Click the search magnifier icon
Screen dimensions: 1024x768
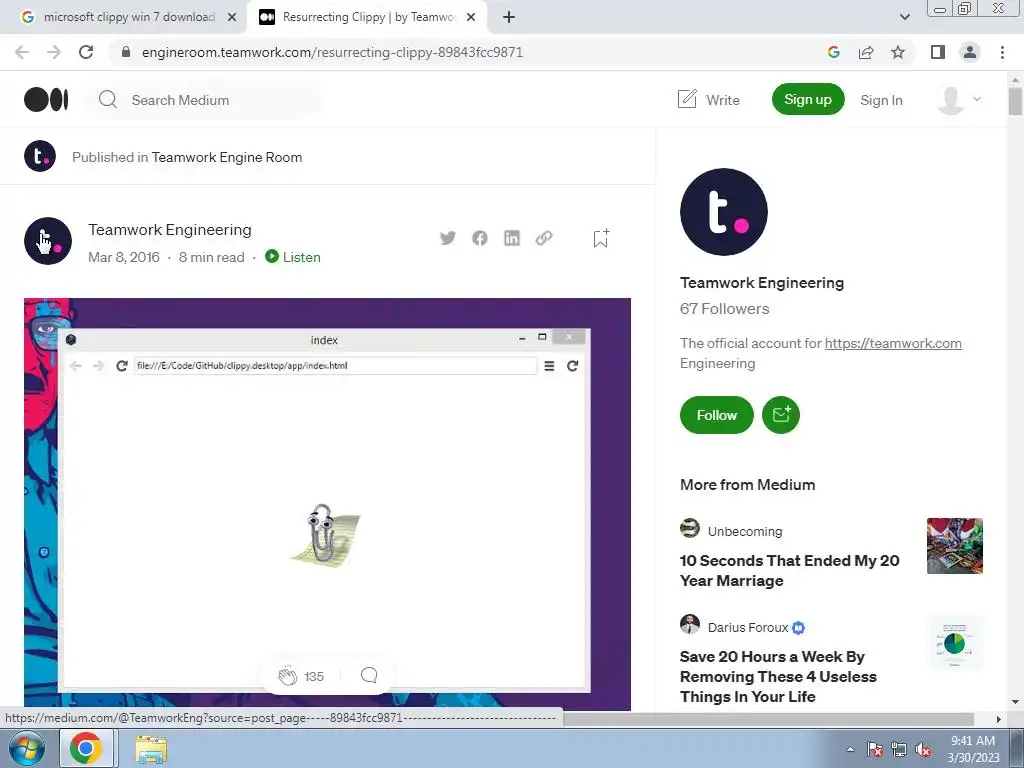(x=108, y=100)
